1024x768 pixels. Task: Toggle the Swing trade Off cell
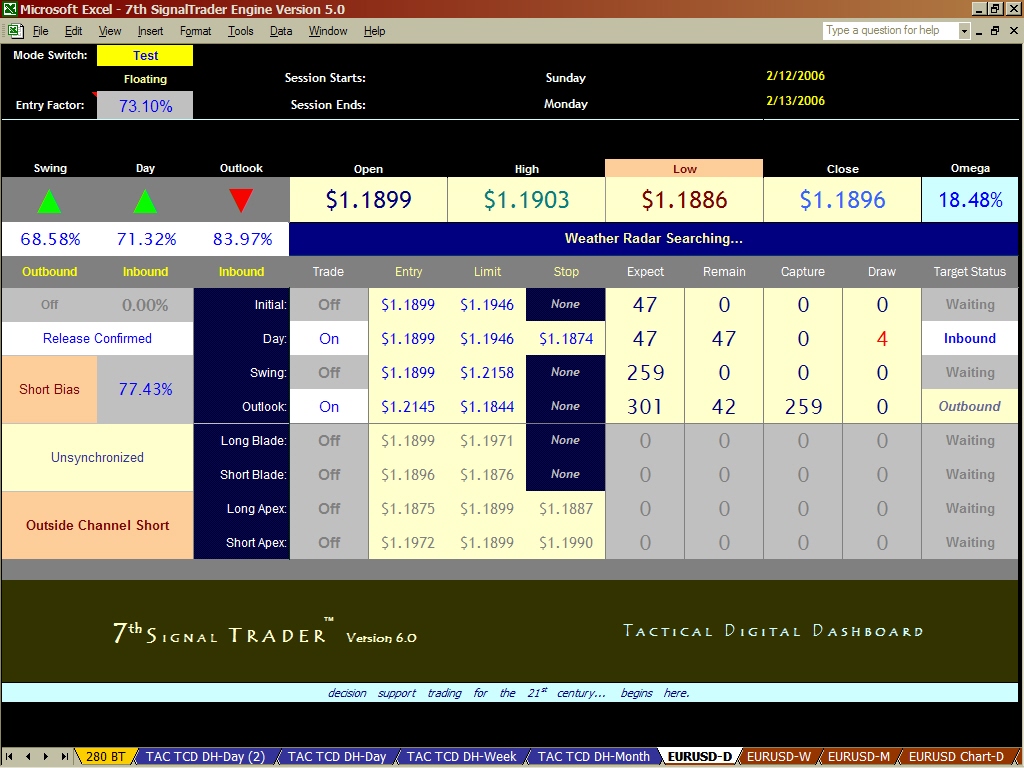[x=329, y=372]
